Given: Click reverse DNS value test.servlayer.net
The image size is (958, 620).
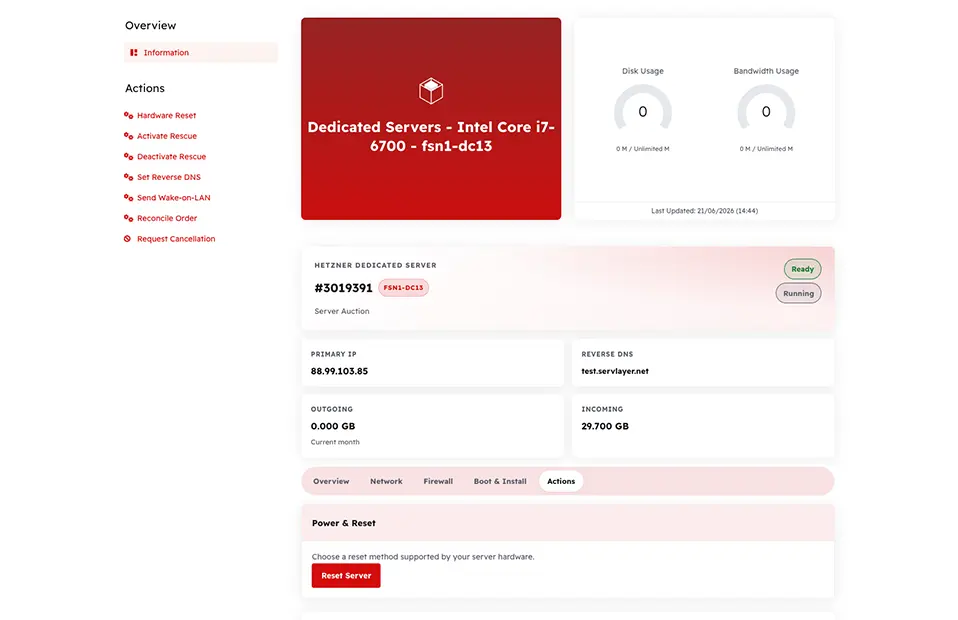Looking at the screenshot, I should click(x=615, y=371).
